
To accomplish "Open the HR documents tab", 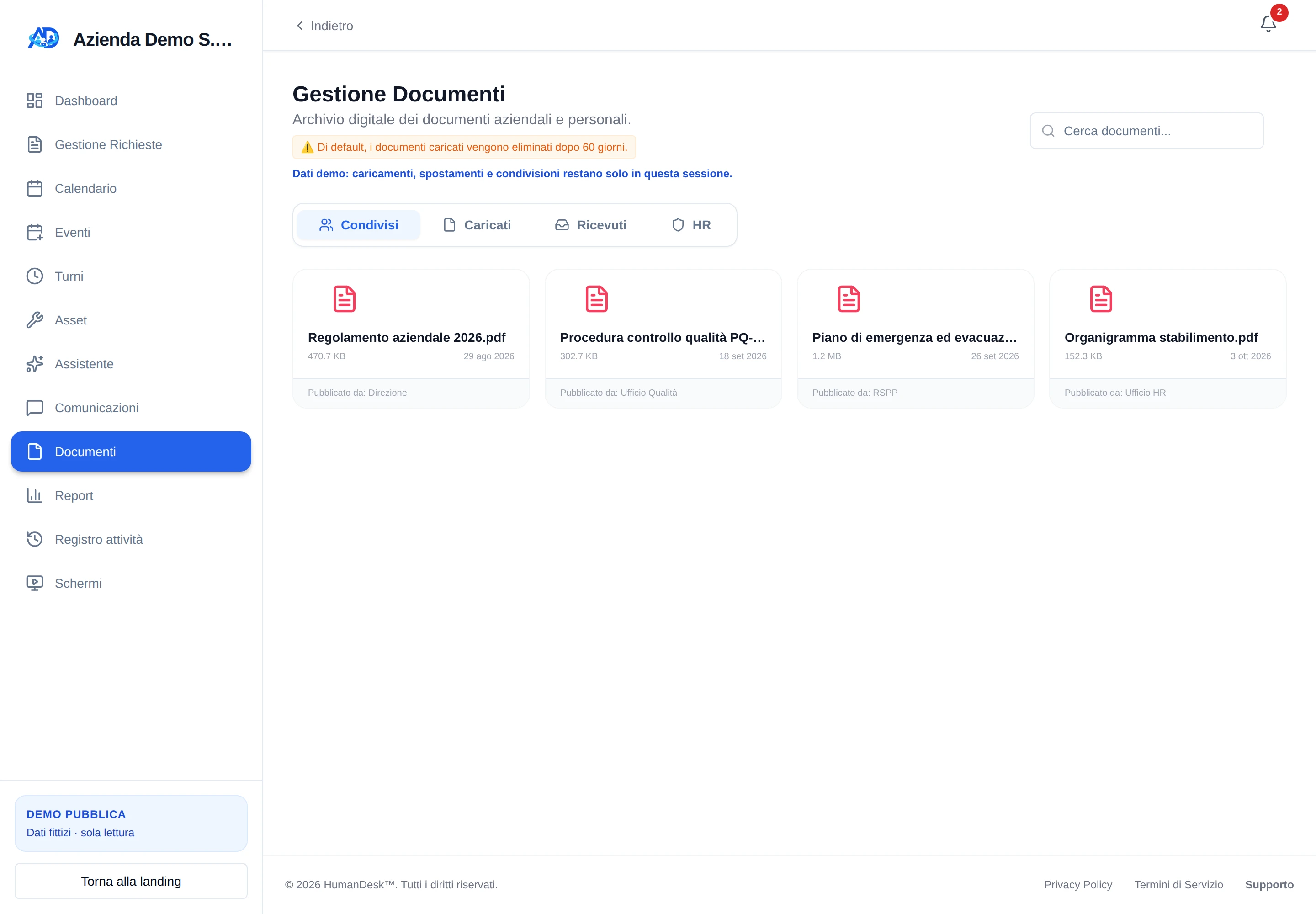I will tap(690, 225).
